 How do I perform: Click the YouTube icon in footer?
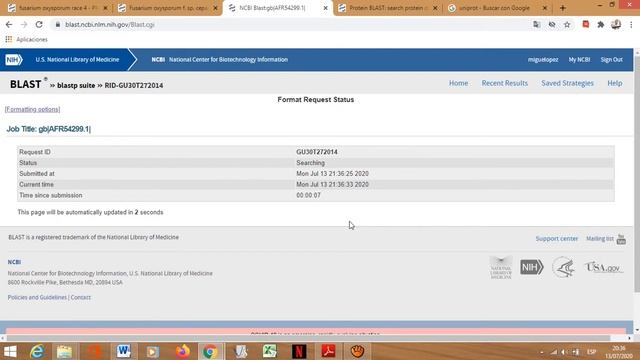point(621,239)
